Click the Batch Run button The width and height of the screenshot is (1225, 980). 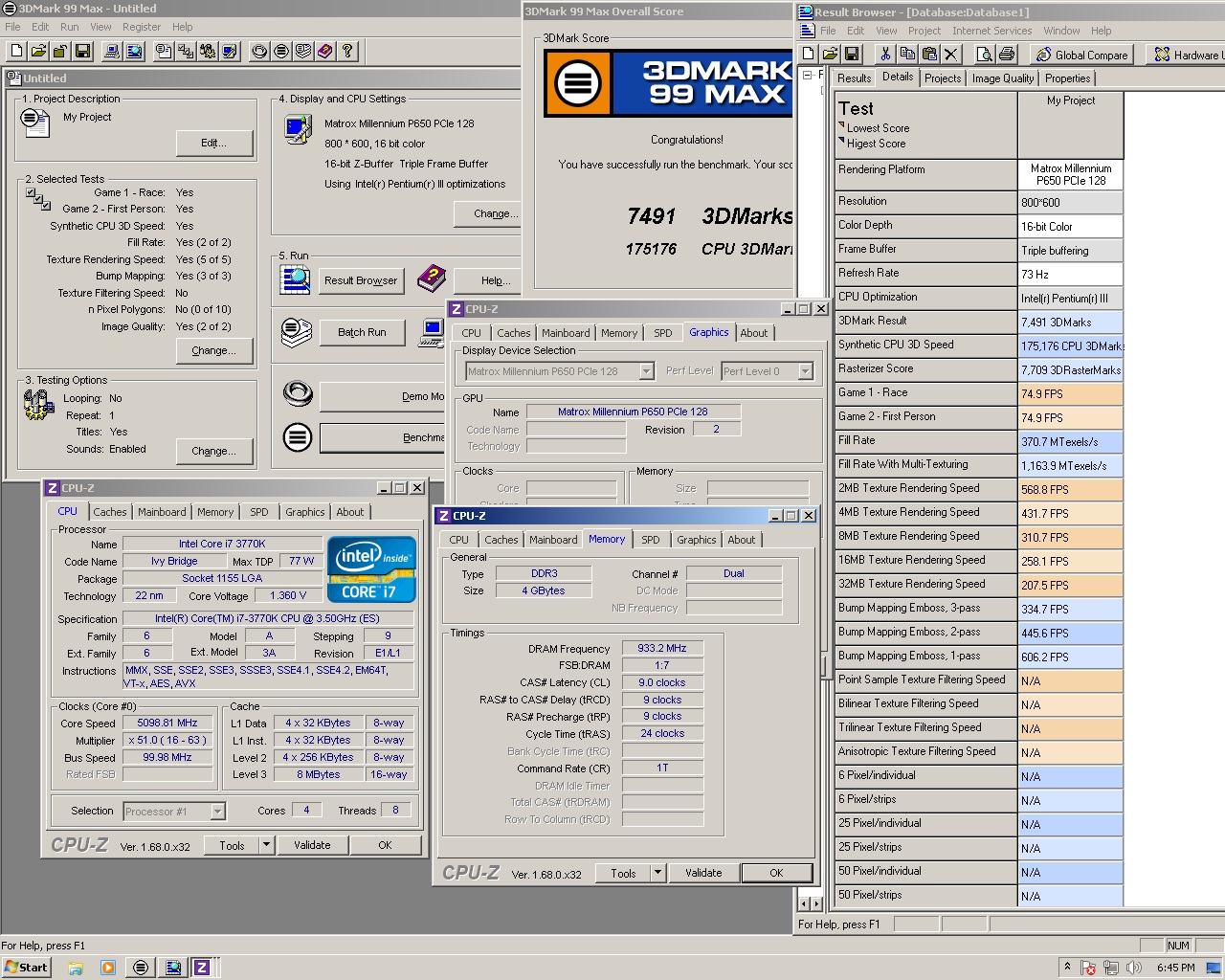point(362,332)
